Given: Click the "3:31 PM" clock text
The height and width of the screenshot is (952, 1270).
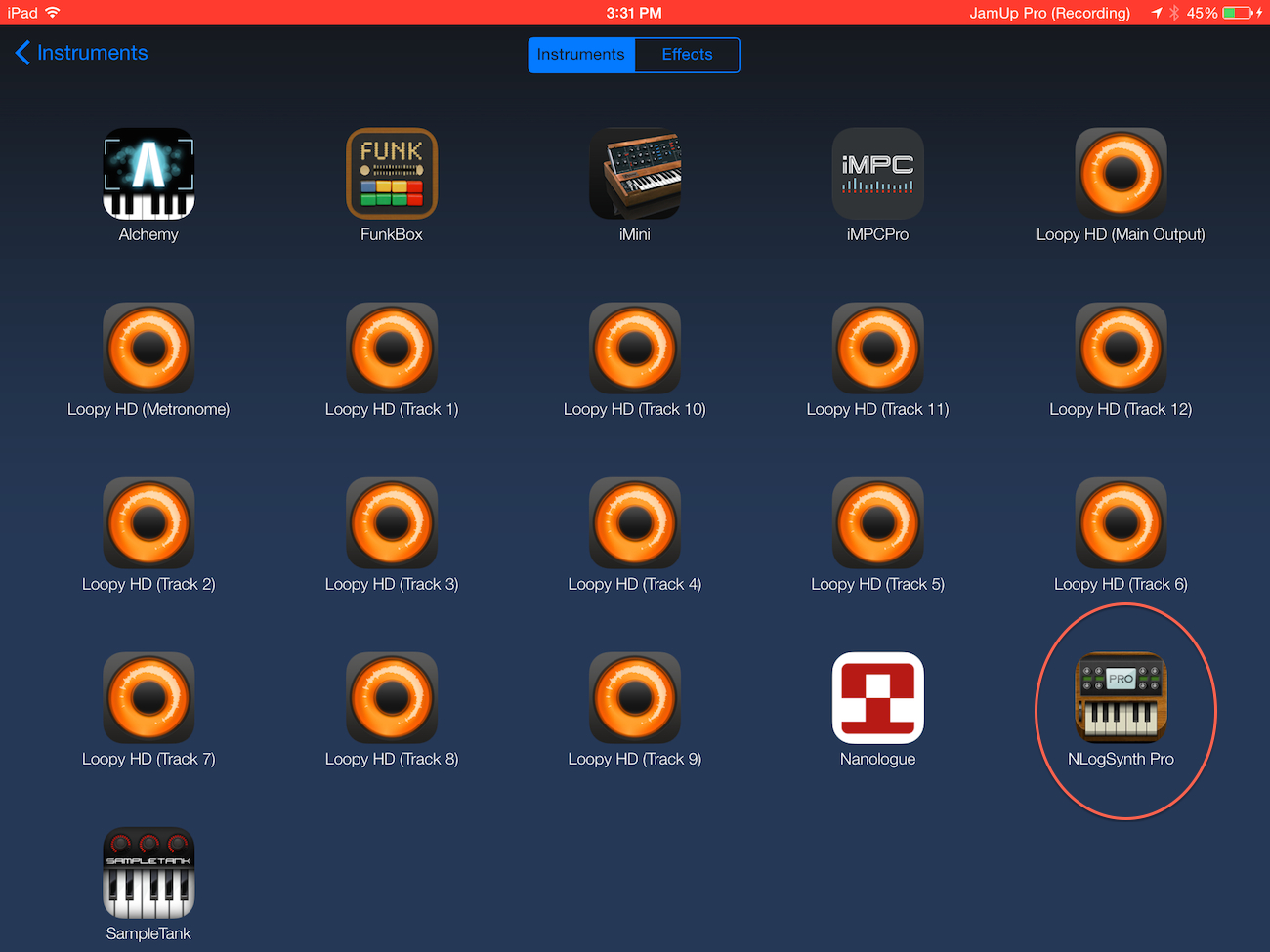Looking at the screenshot, I should [x=634, y=13].
